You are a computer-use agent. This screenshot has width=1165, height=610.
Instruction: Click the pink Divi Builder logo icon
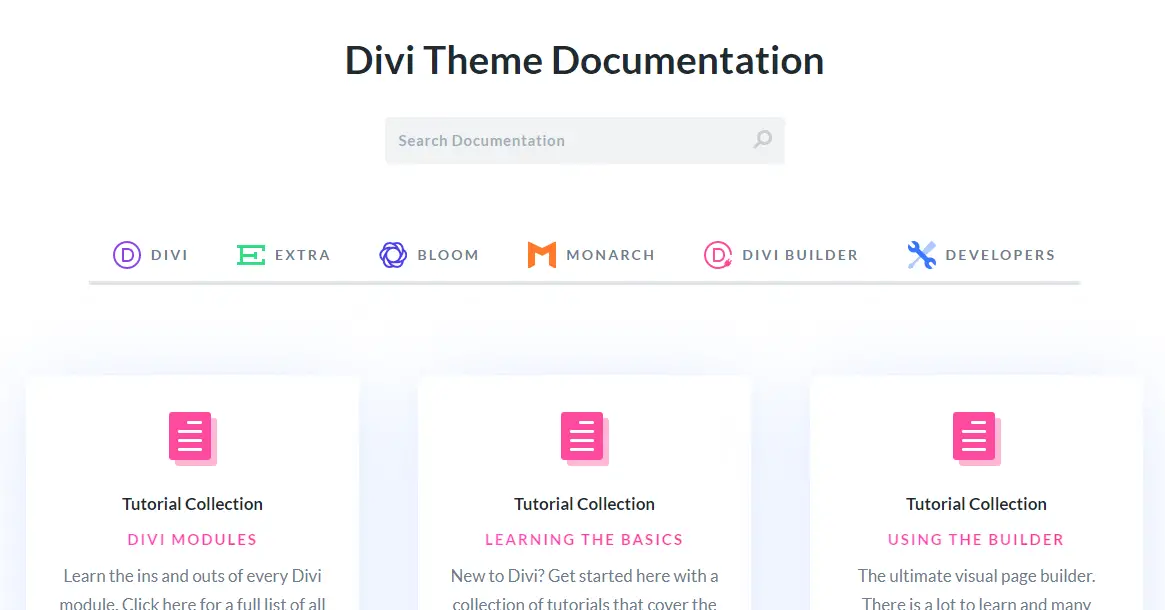coord(718,255)
